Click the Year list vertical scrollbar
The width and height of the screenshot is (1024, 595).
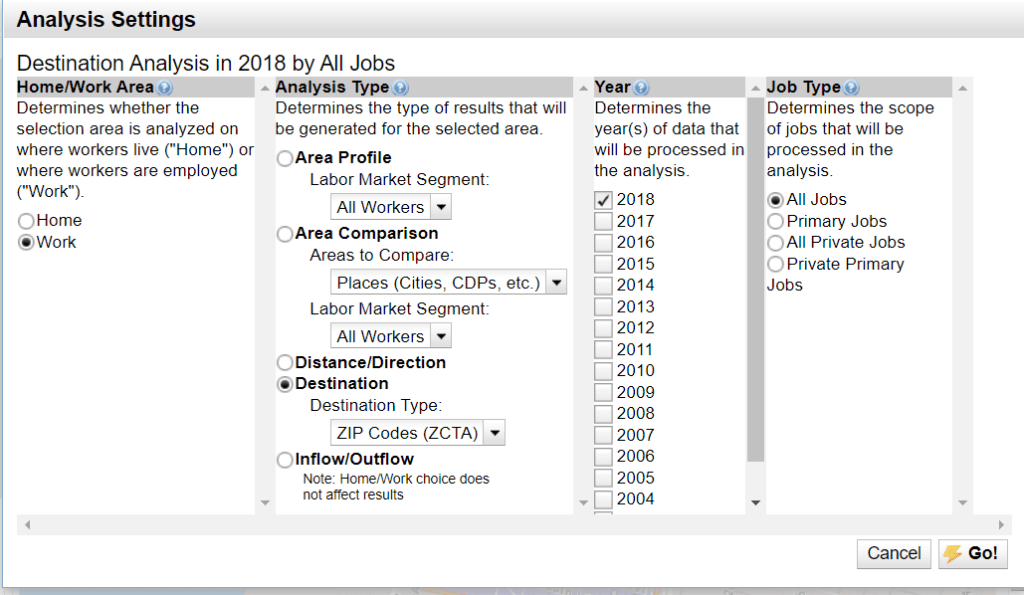tap(755, 280)
